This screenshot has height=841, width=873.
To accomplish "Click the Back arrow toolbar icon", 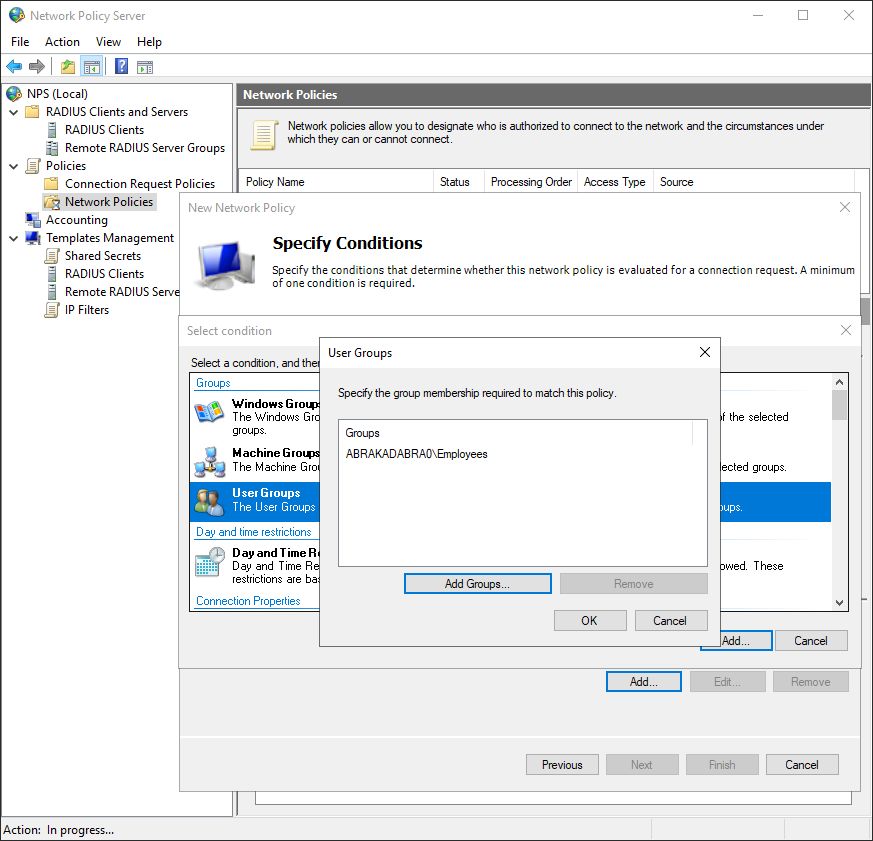I will (14, 67).
